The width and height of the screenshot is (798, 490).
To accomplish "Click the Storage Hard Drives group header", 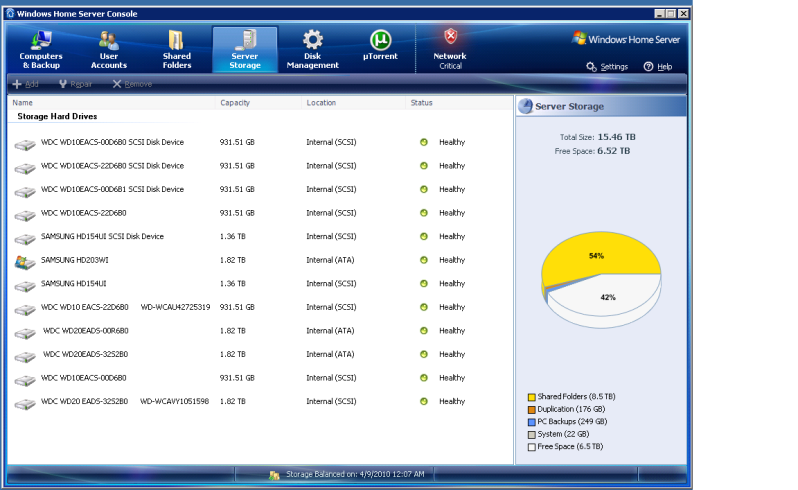I will pos(57,117).
